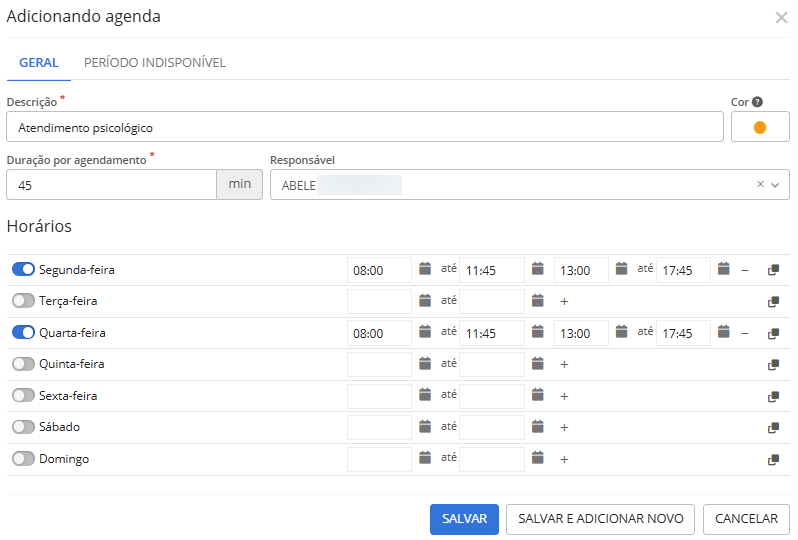The width and height of the screenshot is (798, 540).
Task: Open start time picker for Domingo
Action: point(425,458)
